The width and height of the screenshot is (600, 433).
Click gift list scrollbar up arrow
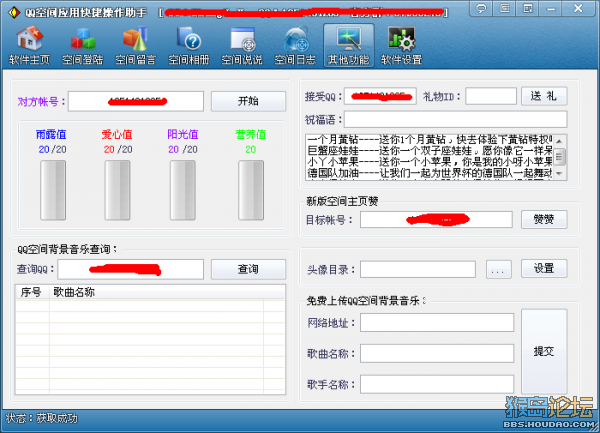pos(559,141)
